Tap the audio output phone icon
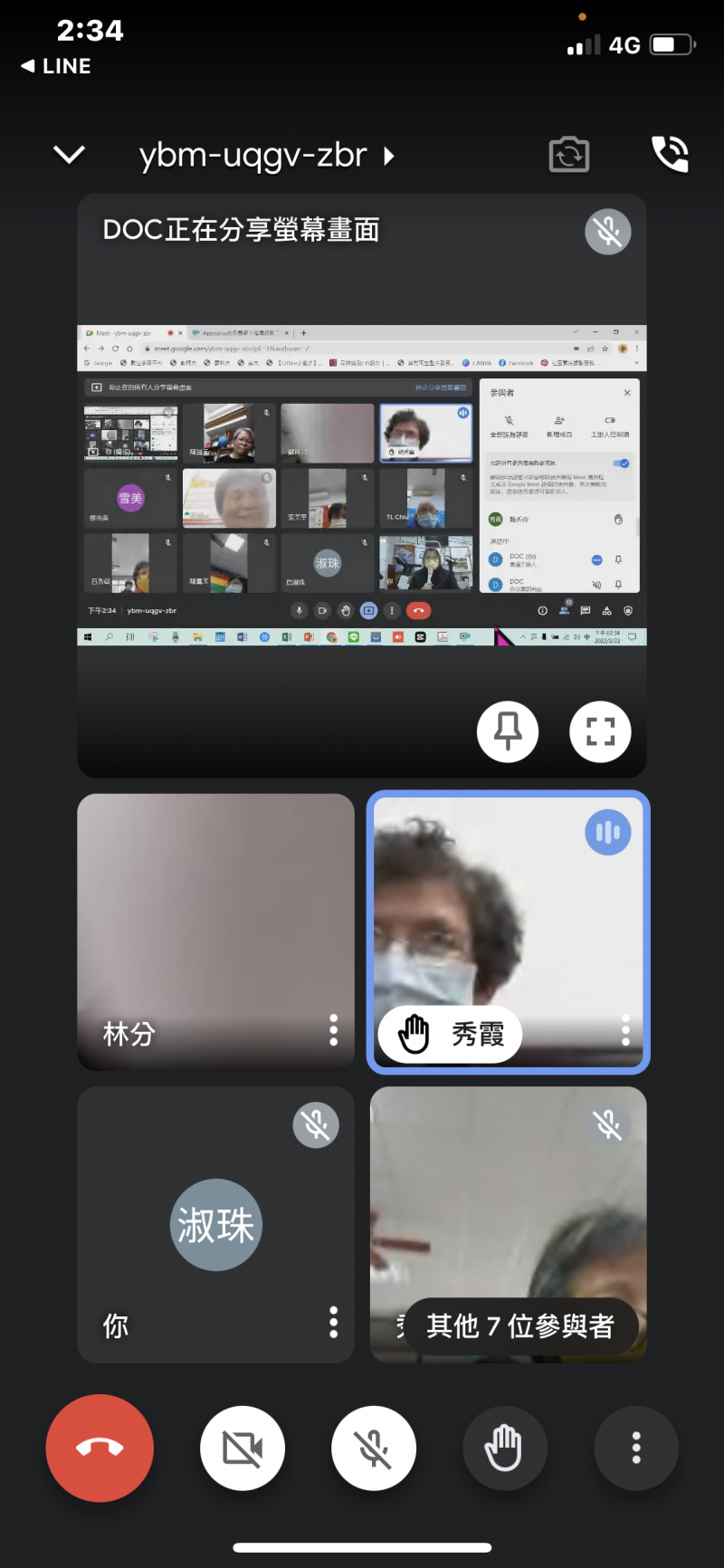 [x=670, y=155]
